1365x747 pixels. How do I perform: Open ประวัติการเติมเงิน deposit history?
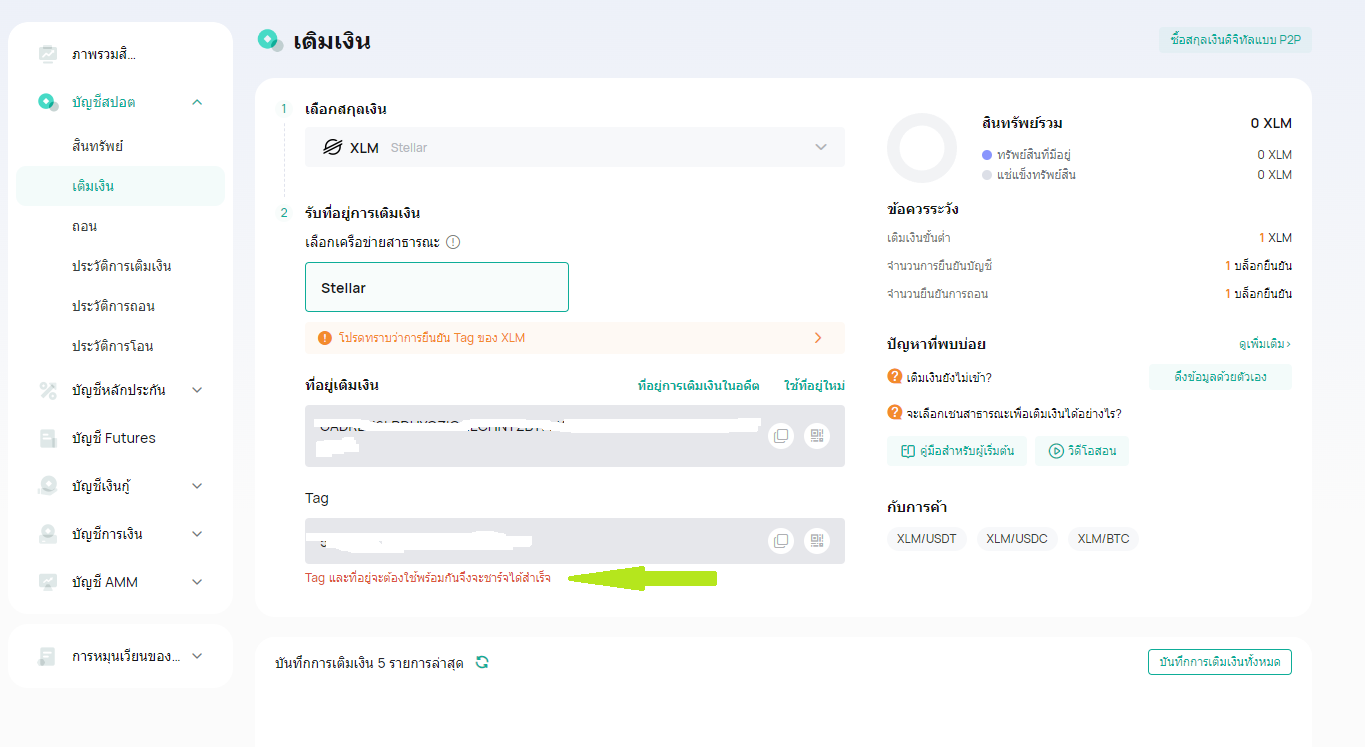tap(122, 266)
